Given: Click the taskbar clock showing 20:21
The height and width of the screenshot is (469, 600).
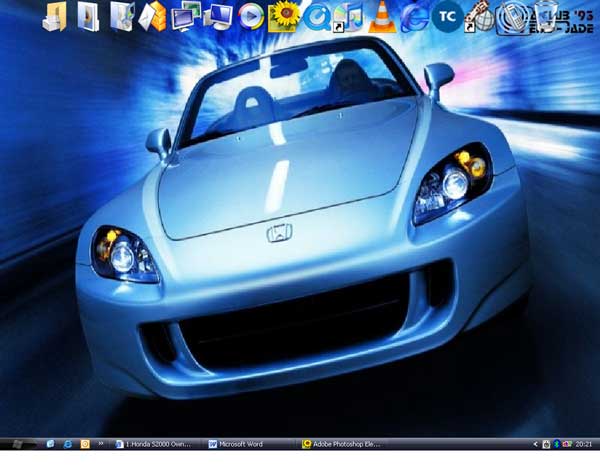Looking at the screenshot, I should pos(583,443).
